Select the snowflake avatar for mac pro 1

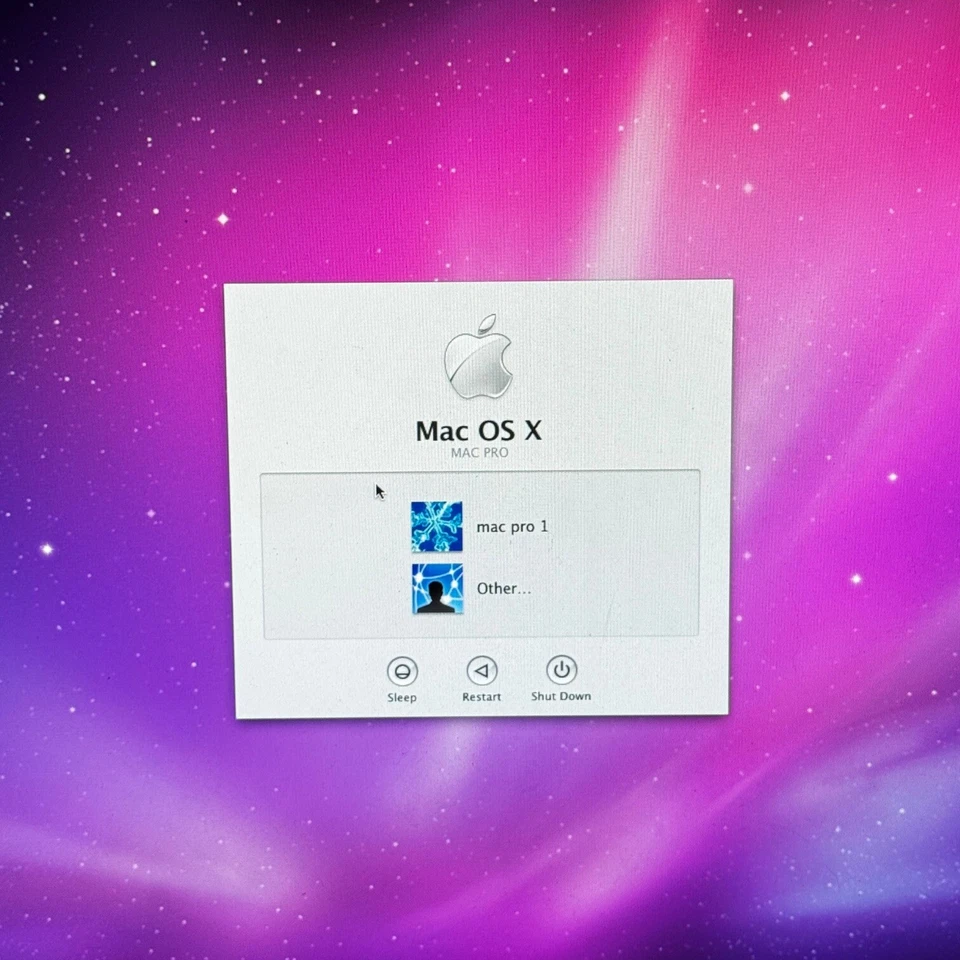(x=436, y=528)
